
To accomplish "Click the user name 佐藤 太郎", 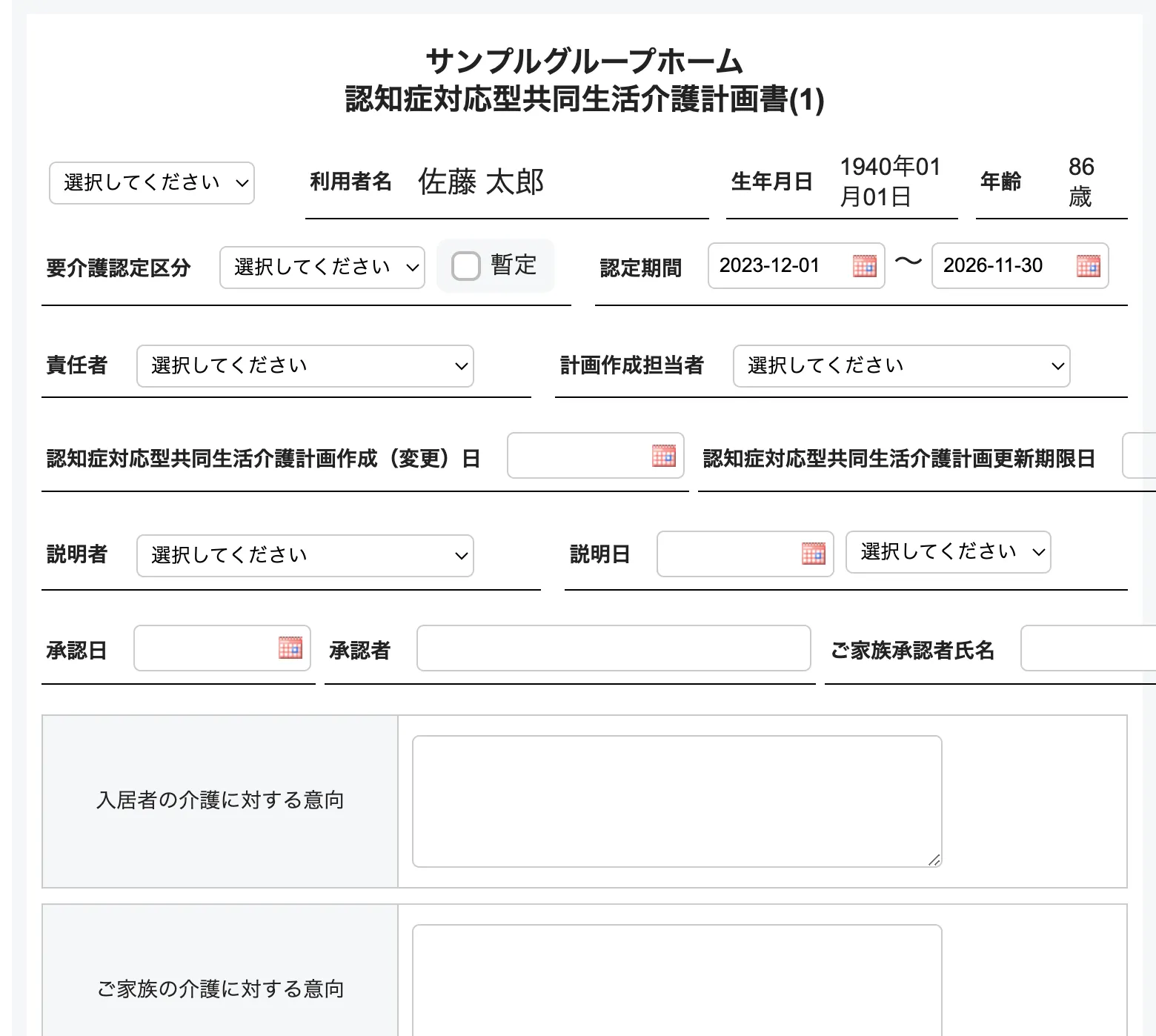I will click(481, 182).
